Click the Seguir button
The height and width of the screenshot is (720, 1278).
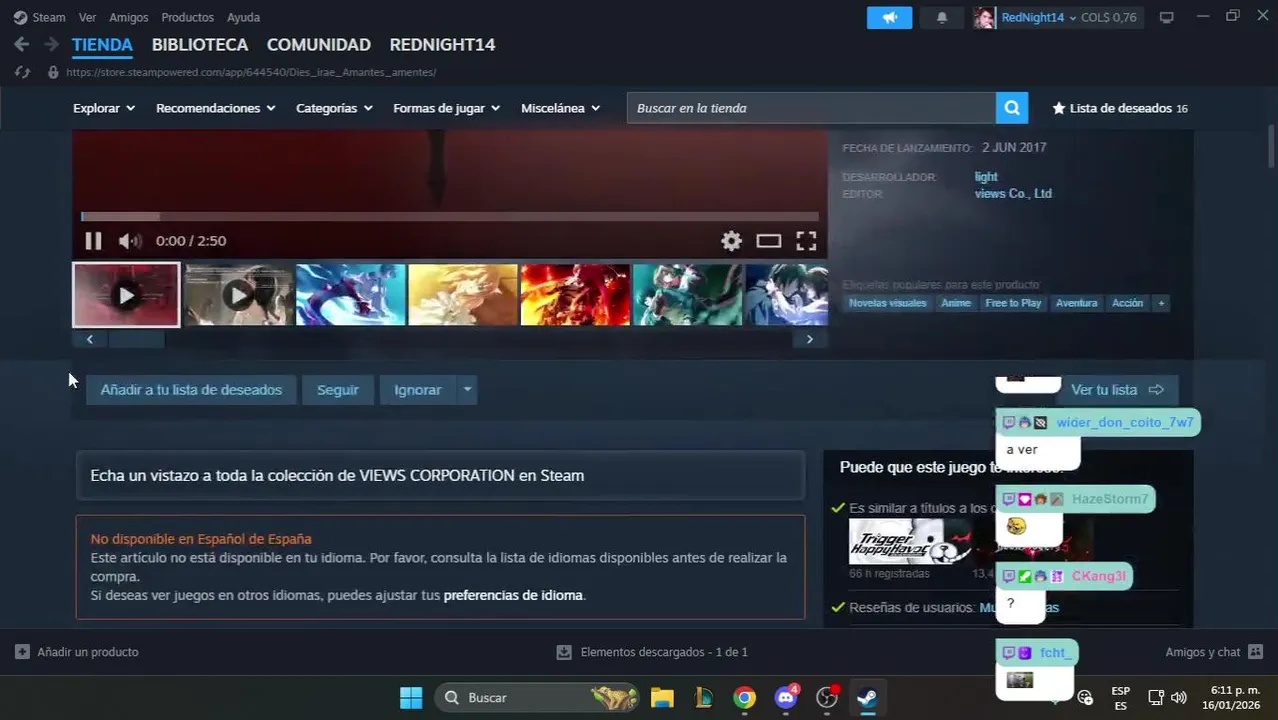click(x=337, y=390)
